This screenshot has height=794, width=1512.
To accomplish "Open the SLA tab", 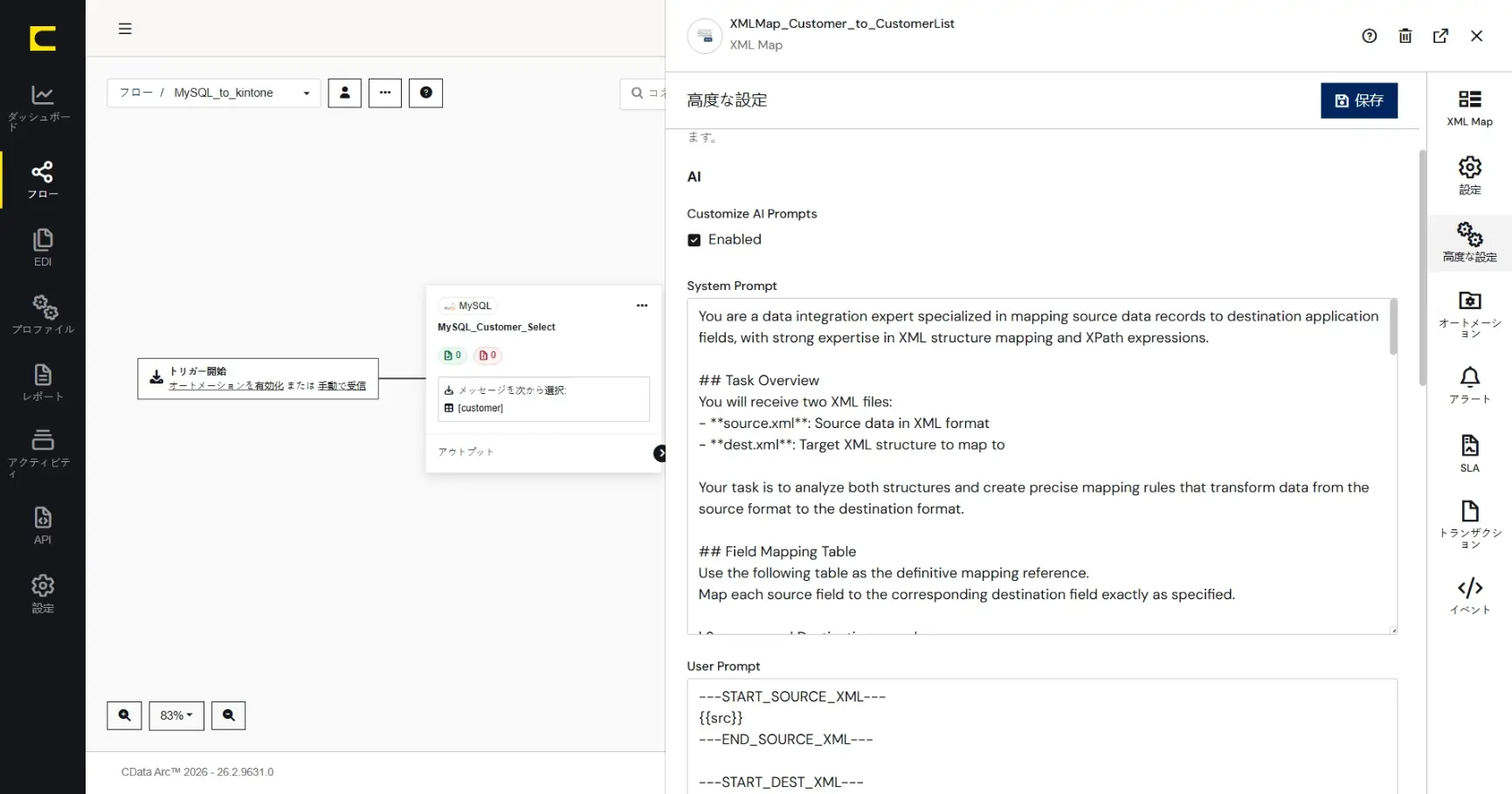I will pos(1470,453).
